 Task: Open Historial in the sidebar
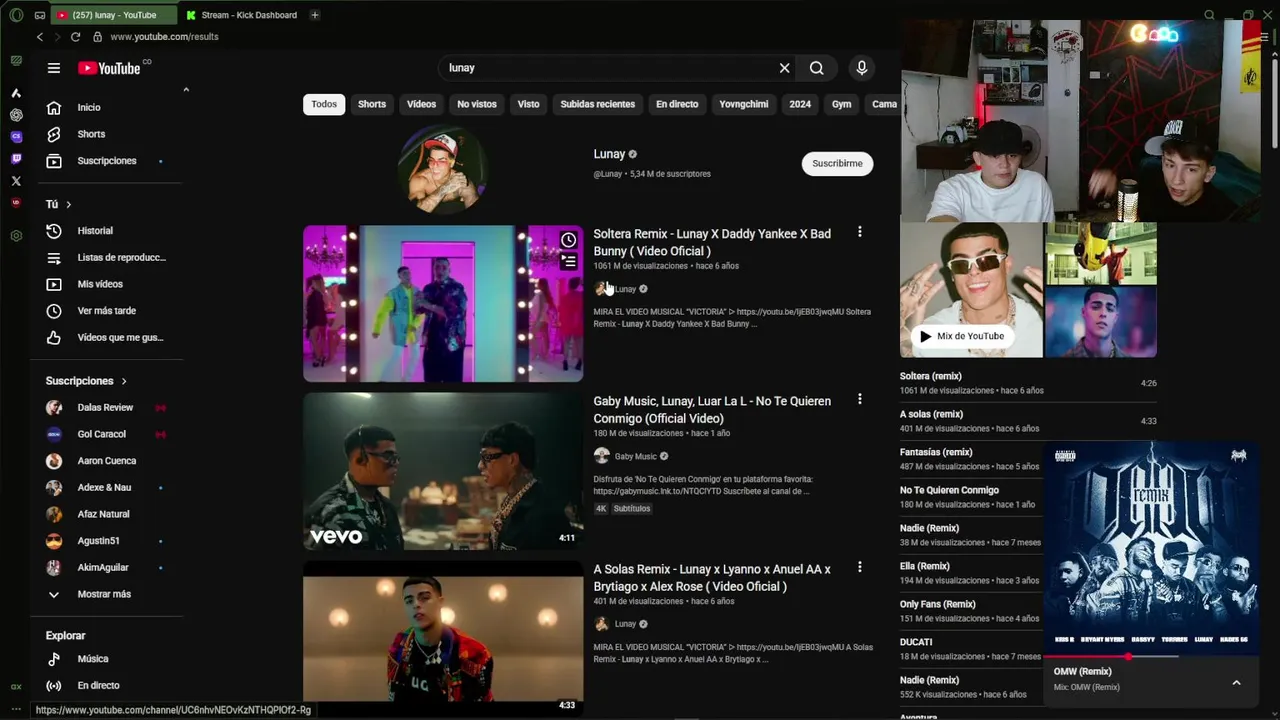pos(95,231)
